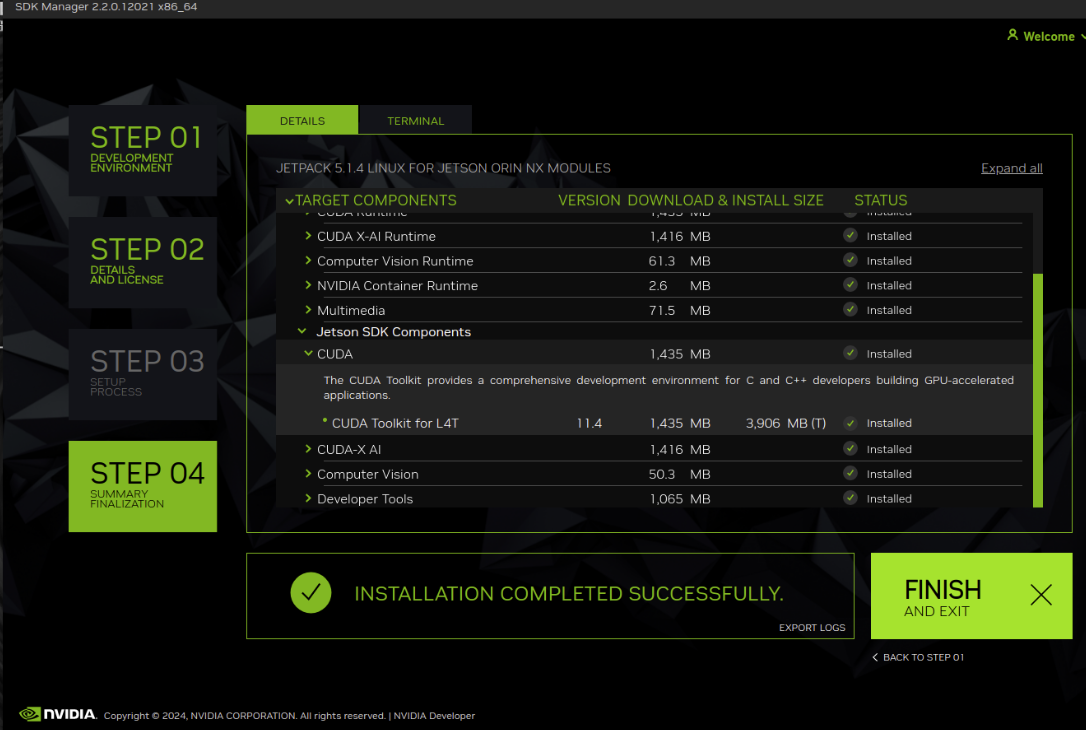Collapse the expanded CUDA row

point(308,353)
